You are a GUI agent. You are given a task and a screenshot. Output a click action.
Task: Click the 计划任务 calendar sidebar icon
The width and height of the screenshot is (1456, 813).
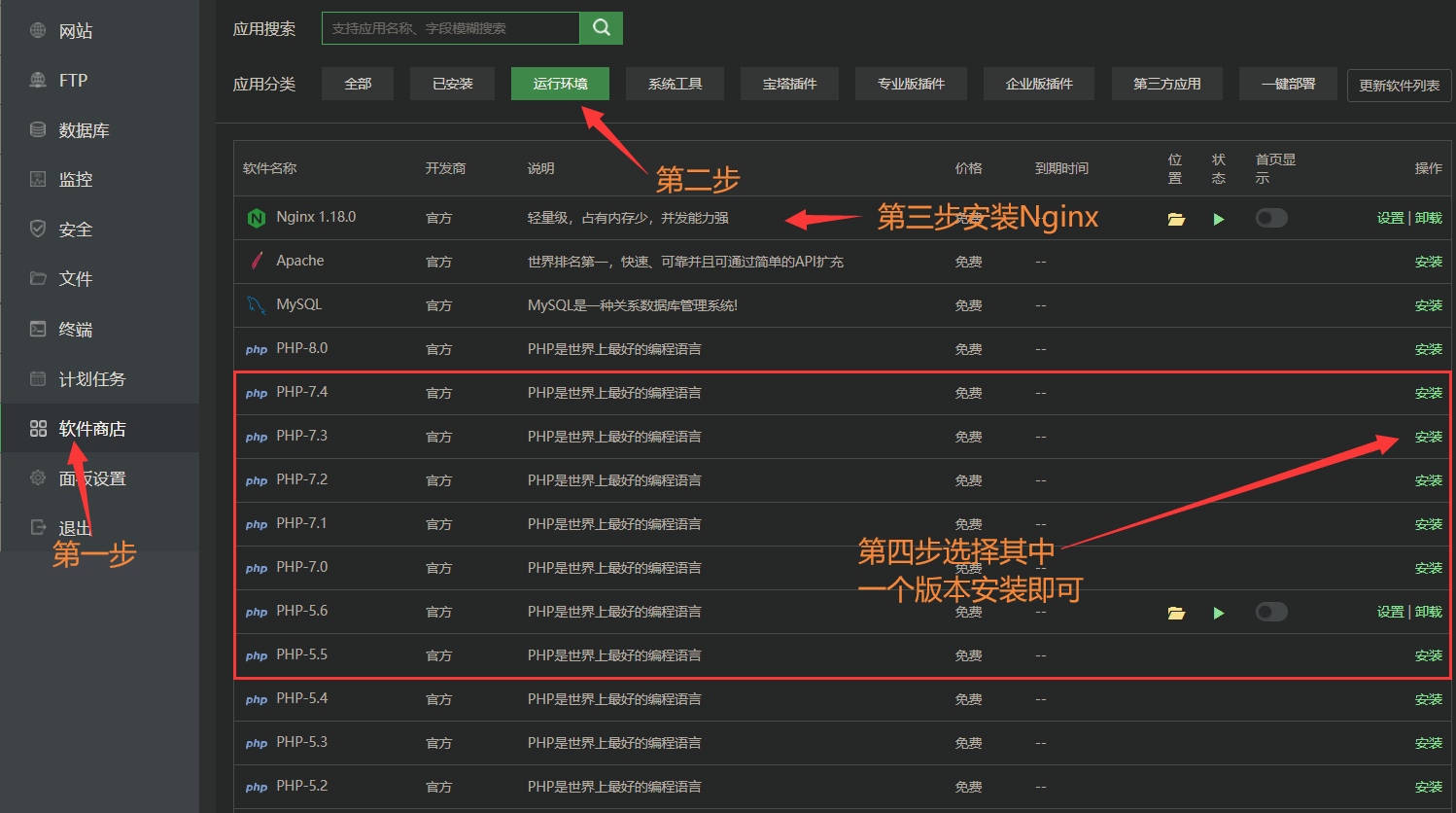point(38,378)
